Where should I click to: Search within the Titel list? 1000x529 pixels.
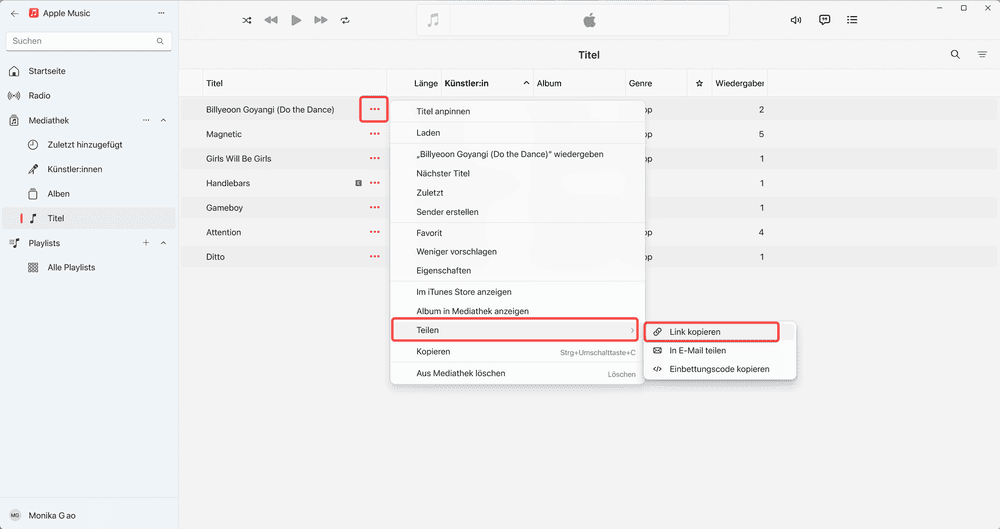955,55
